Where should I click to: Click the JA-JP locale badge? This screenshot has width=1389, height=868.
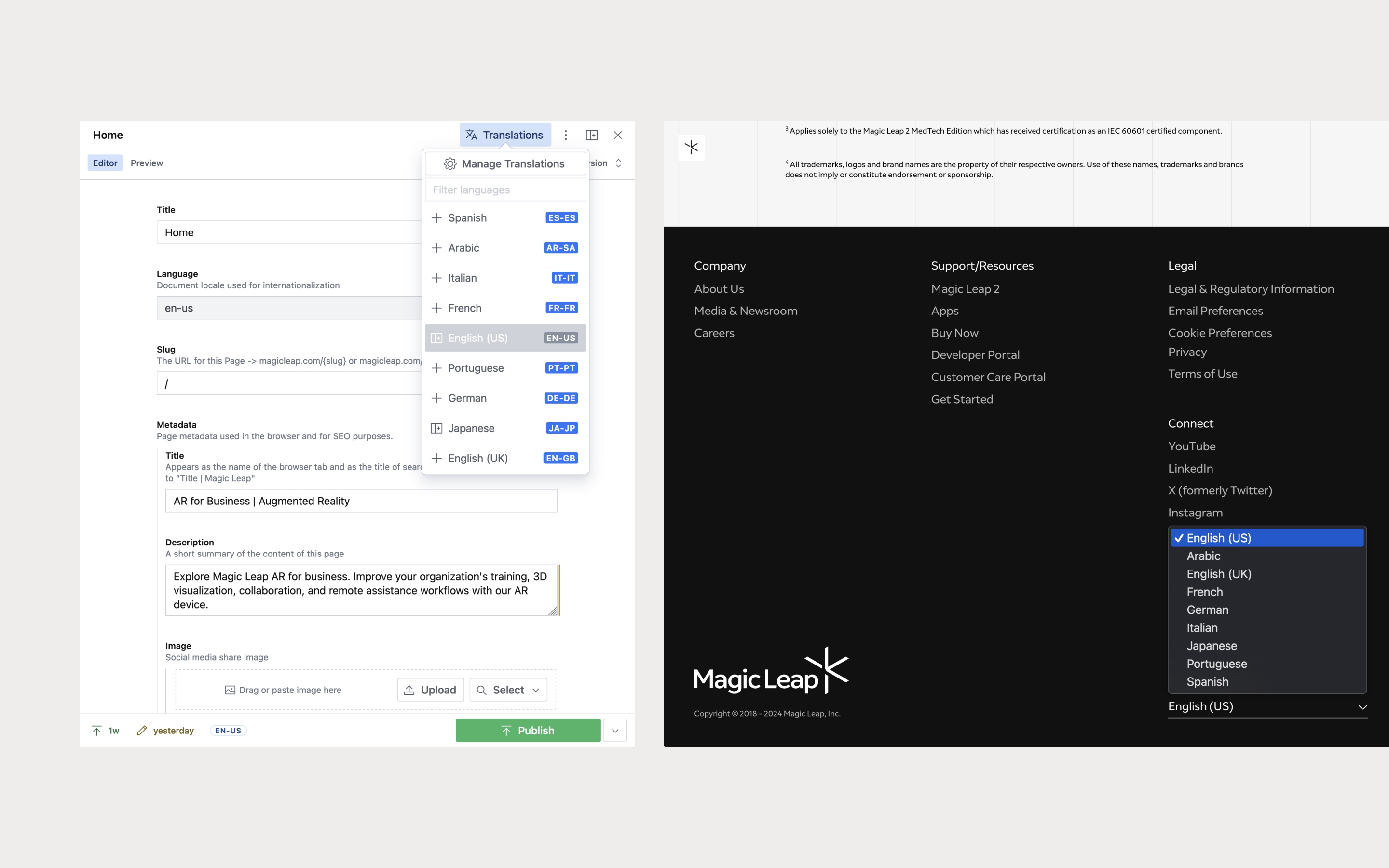[x=561, y=428]
